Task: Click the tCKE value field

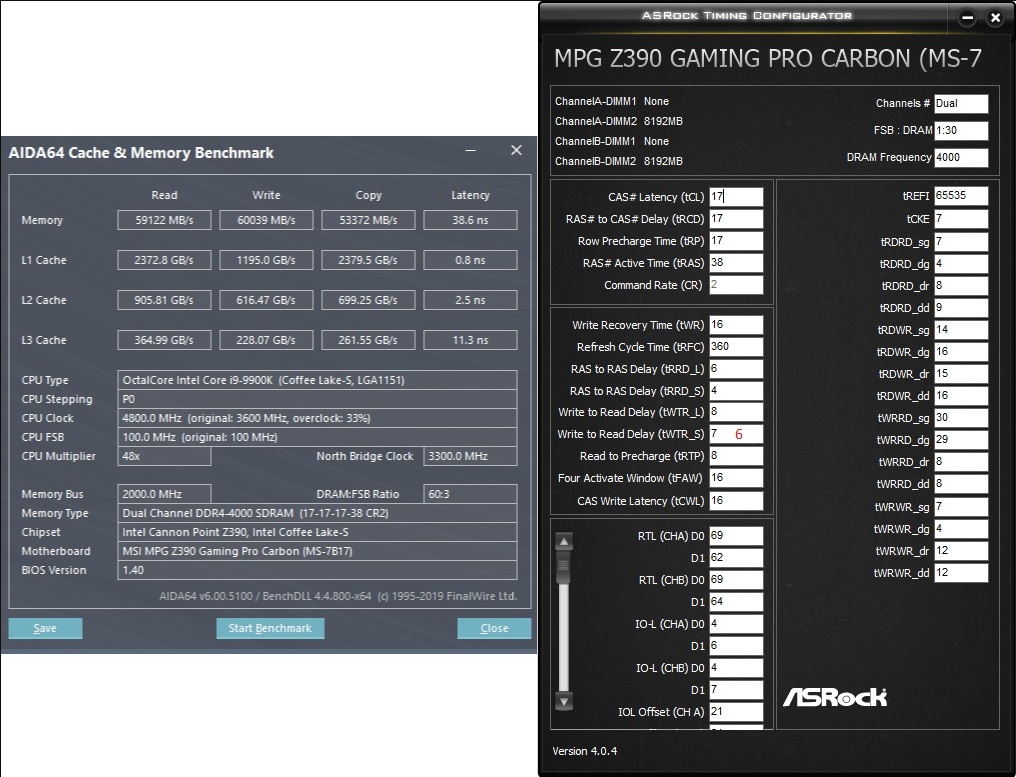Action: click(961, 219)
